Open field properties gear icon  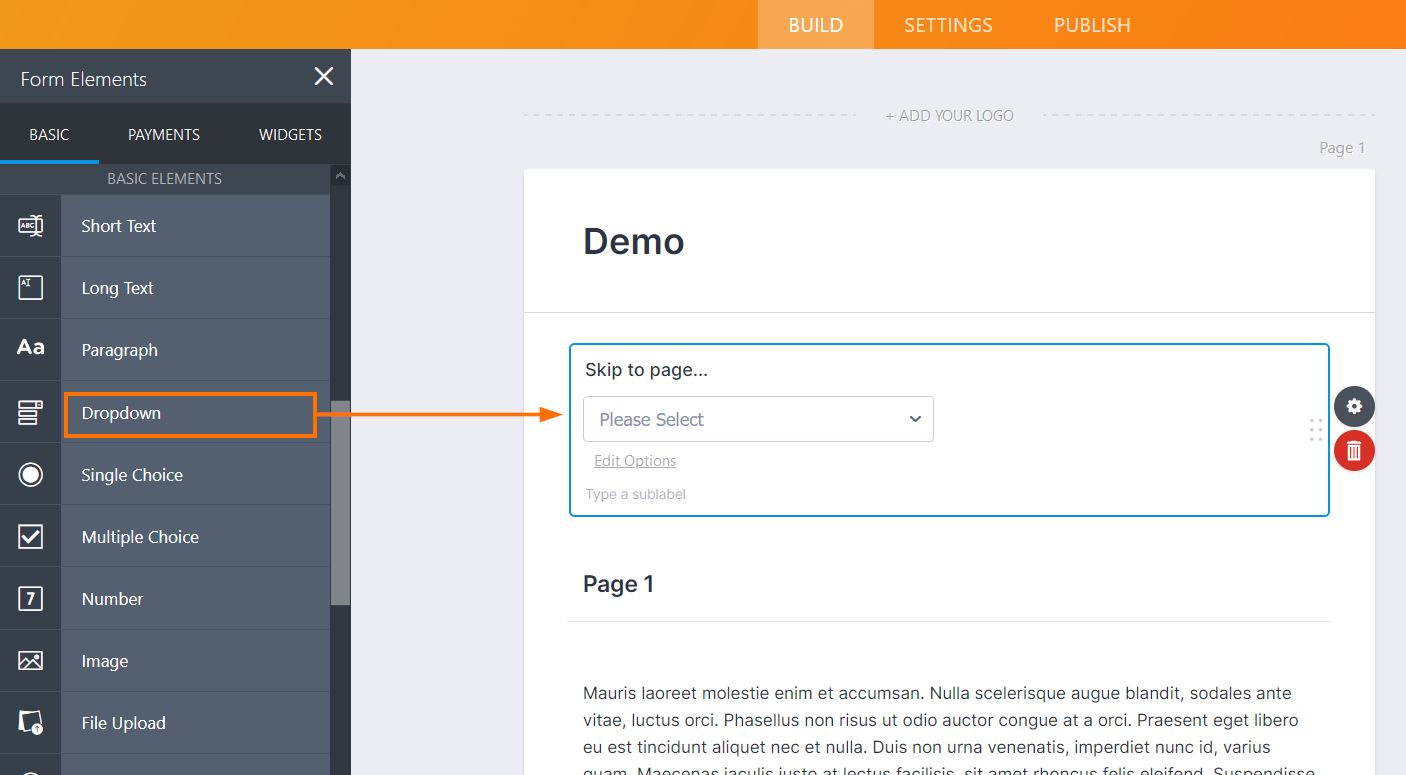1354,406
